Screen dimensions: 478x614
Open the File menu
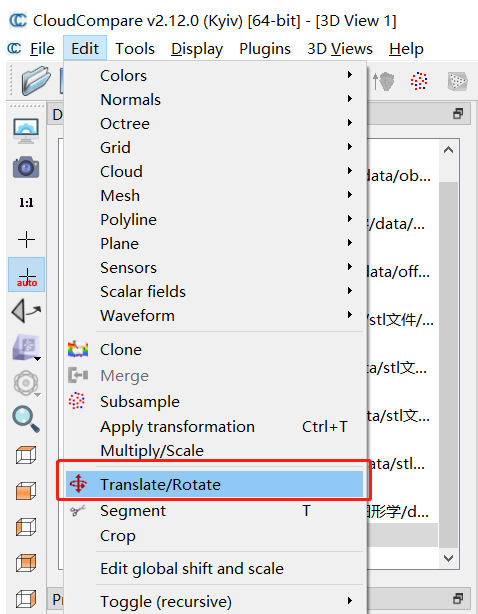pos(42,49)
